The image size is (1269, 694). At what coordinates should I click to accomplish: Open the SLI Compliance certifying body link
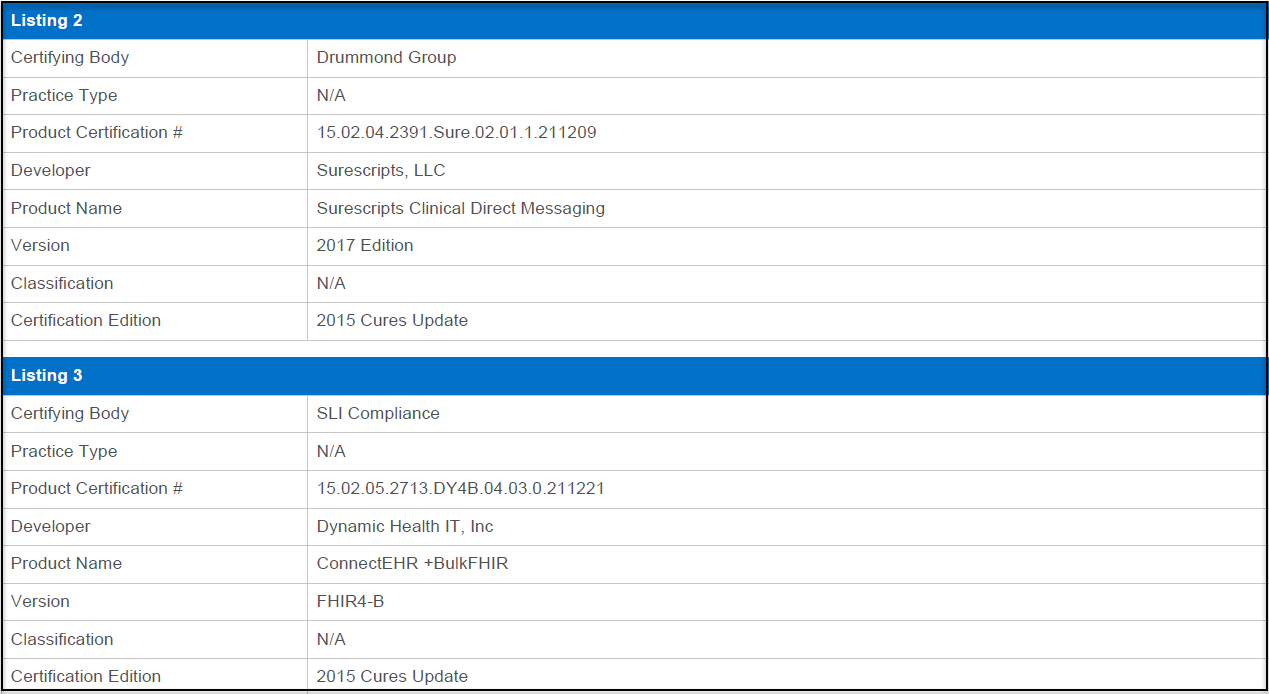tap(378, 413)
